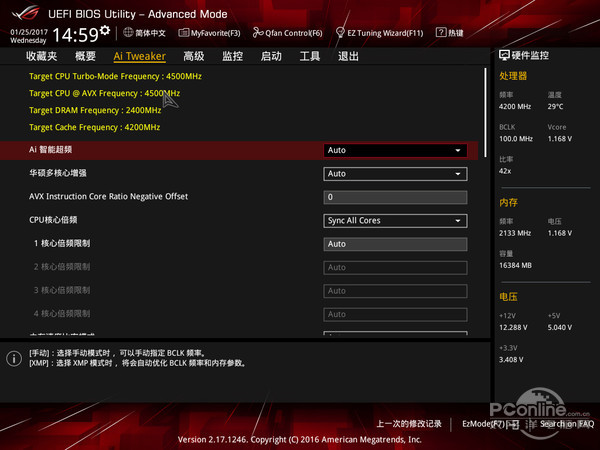This screenshot has width=600, height=450.
Task: Switch to the 概要 tab
Action: [x=85, y=56]
